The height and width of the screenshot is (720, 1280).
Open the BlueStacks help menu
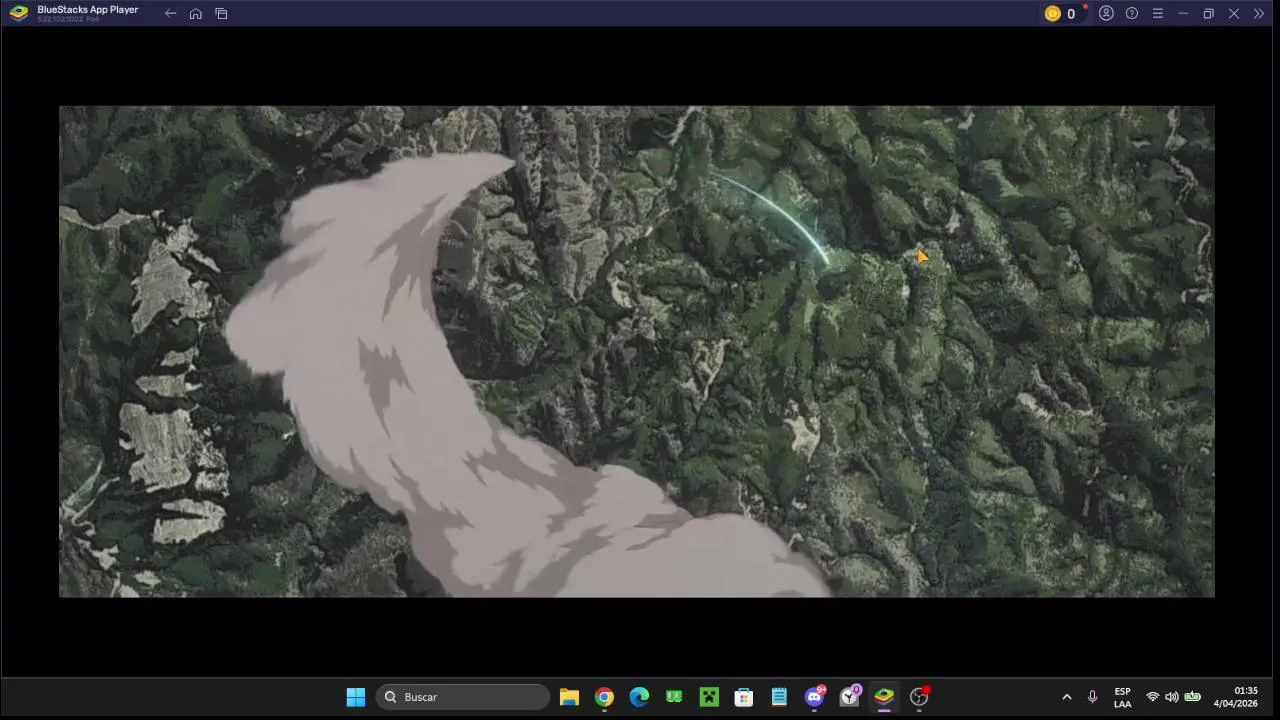click(1132, 14)
